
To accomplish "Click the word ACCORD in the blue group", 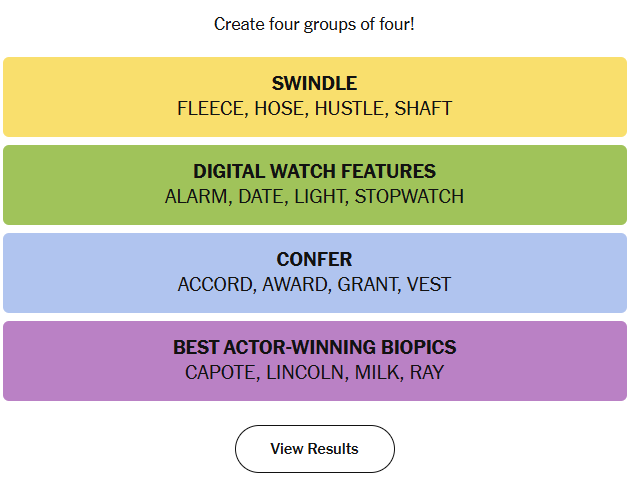I will click(x=215, y=284).
